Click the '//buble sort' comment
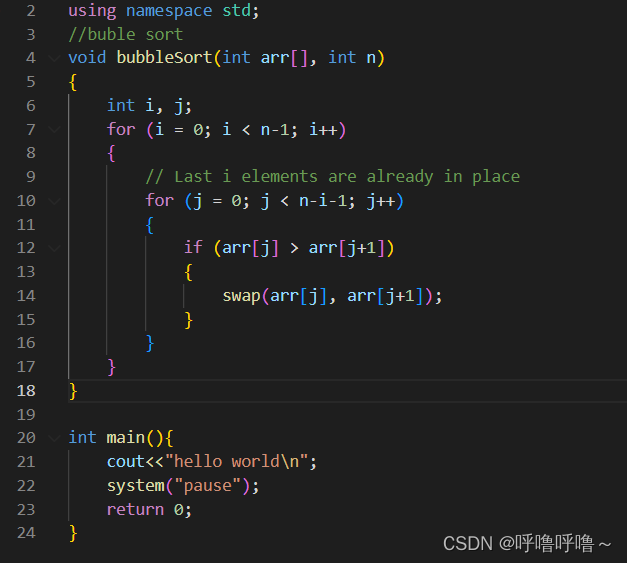This screenshot has height=563, width=627. pyautogui.click(x=126, y=34)
